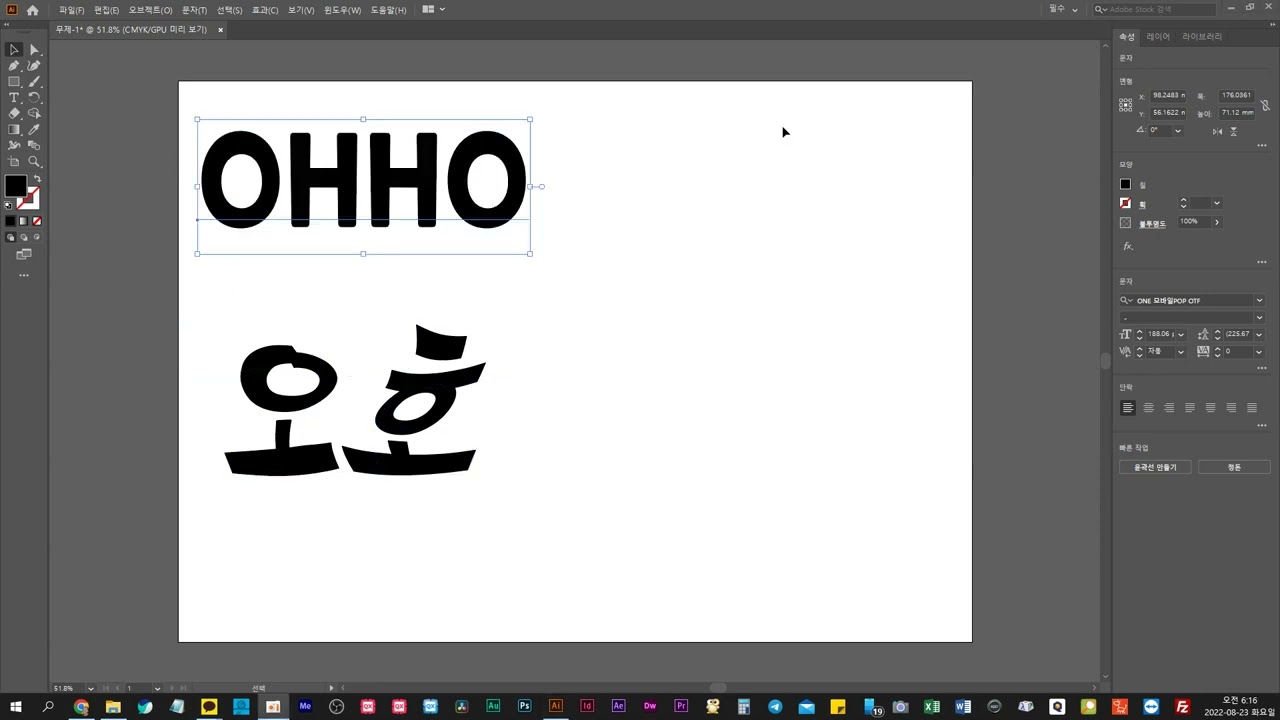Set Gradient fill mode in toolbar

point(23,221)
